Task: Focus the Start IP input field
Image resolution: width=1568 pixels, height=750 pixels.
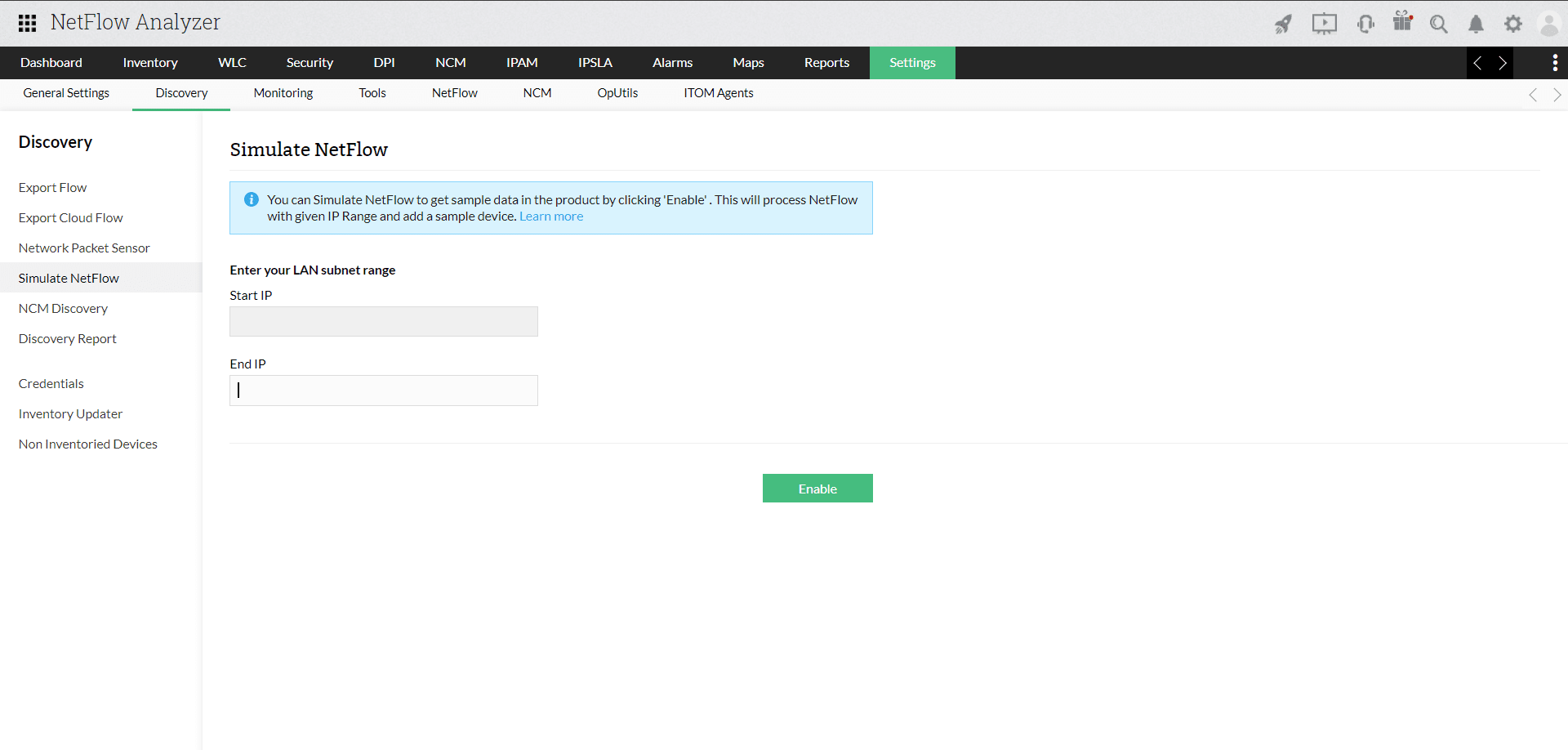Action: pos(384,322)
